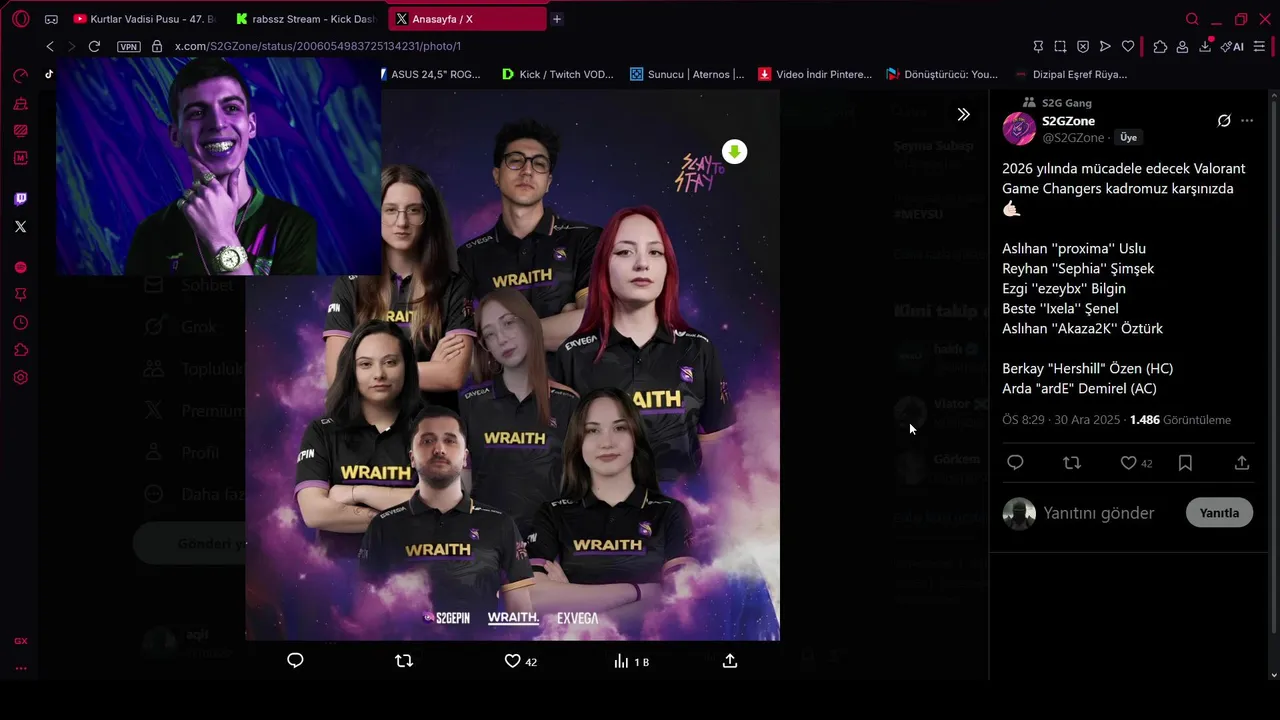The width and height of the screenshot is (1280, 720).
Task: Open the S2GZone display name link
Action: pyautogui.click(x=1068, y=121)
